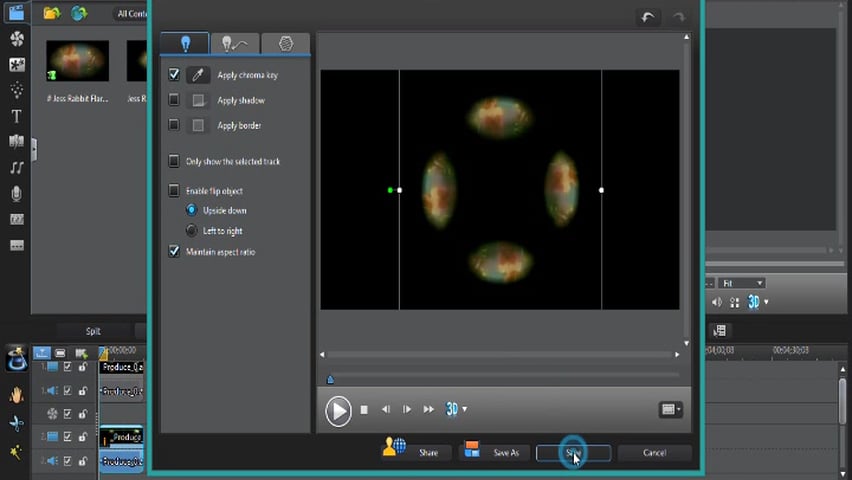Toggle lock on video track 1

tap(83, 367)
